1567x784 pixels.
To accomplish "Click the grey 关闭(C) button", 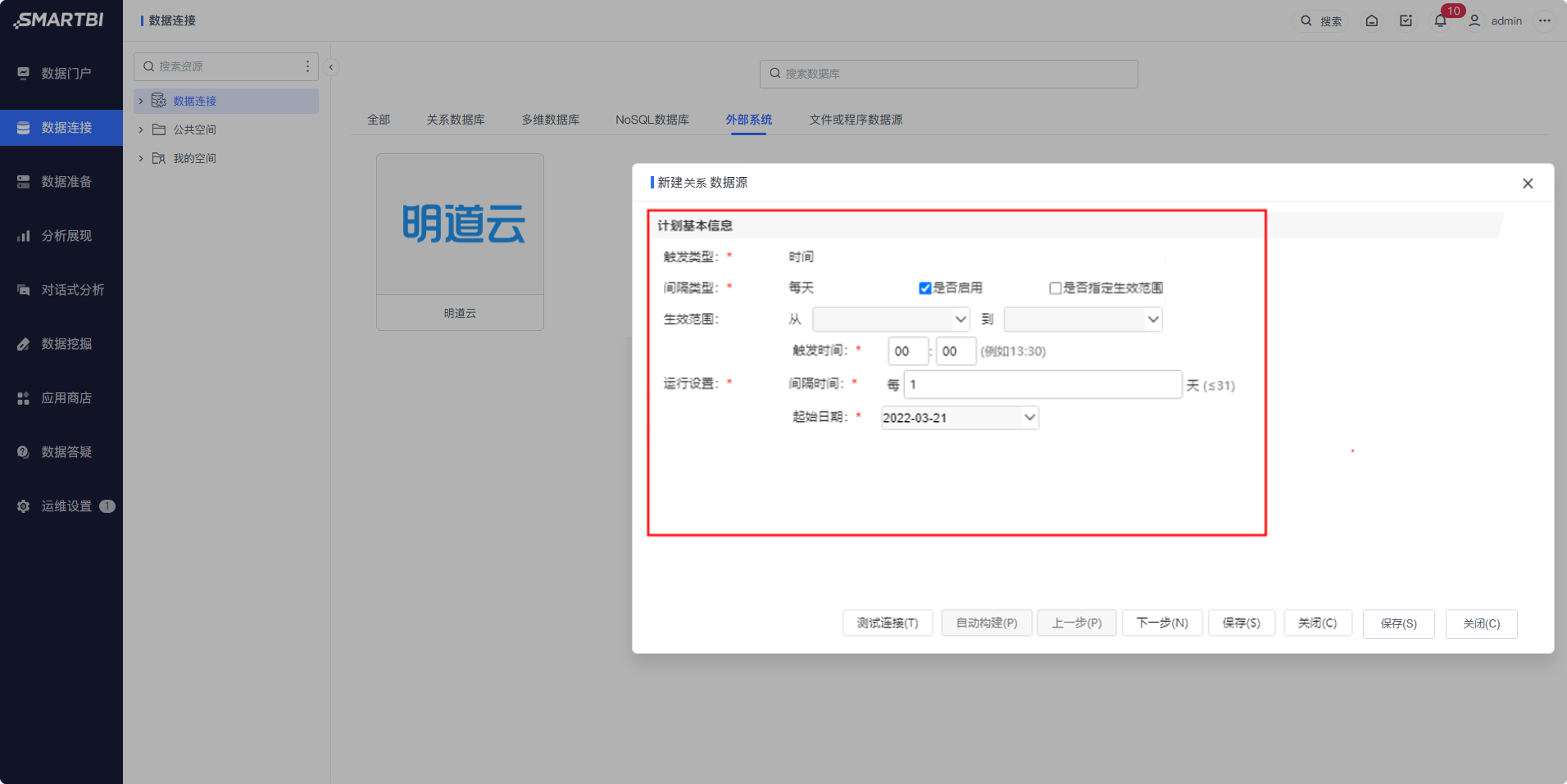I will tap(1318, 623).
